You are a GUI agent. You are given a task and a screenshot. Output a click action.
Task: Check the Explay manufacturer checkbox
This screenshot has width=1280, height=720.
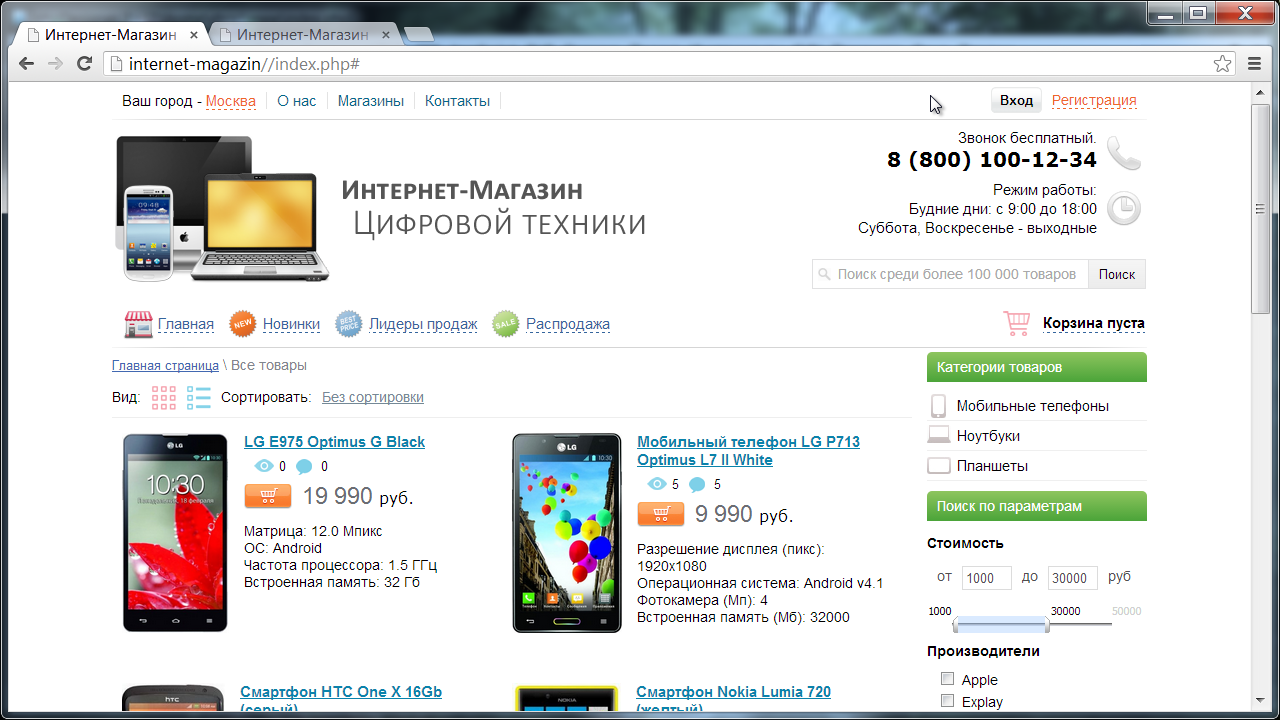[x=948, y=701]
